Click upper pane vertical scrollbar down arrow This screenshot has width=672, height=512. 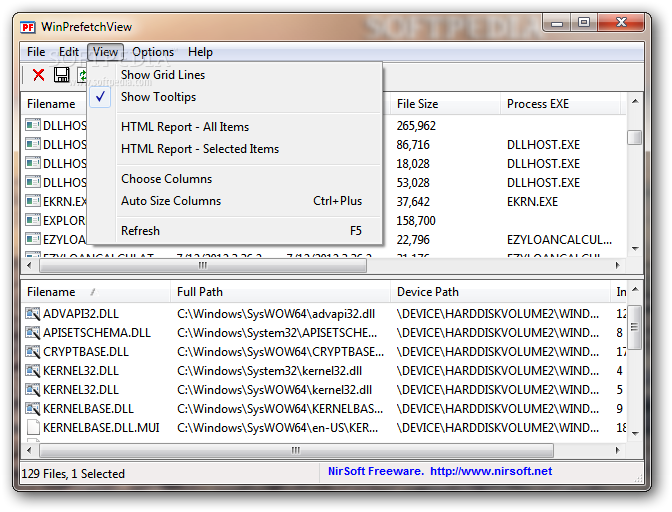tap(635, 249)
